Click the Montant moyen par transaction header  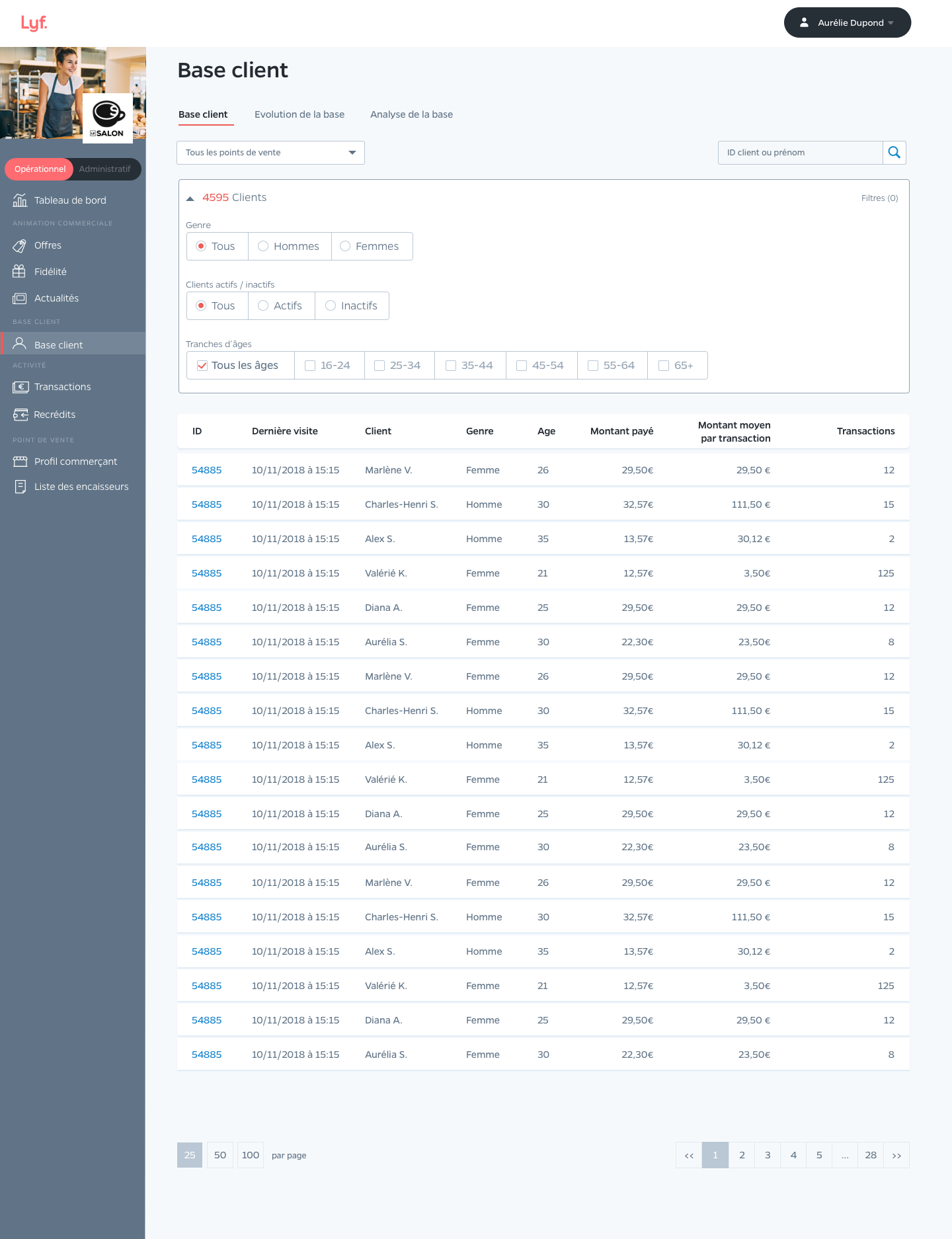(734, 432)
